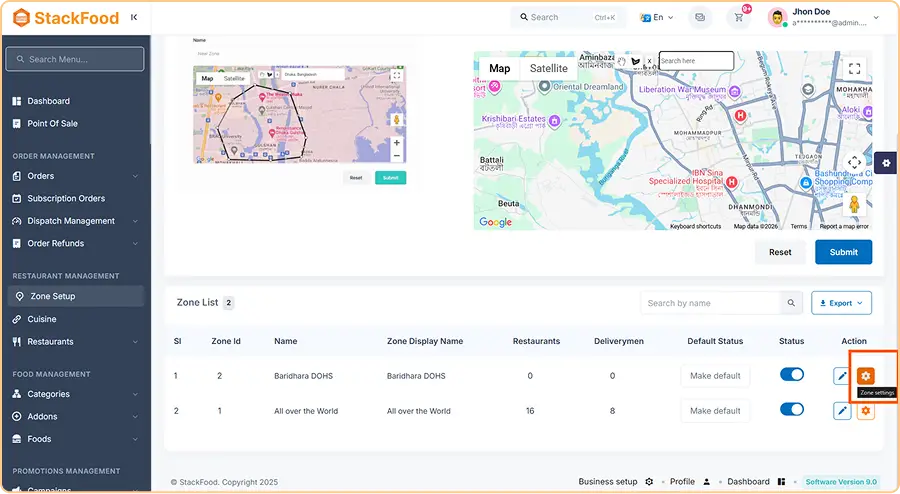
Task: Switch large map to Satellite view
Action: 548,68
